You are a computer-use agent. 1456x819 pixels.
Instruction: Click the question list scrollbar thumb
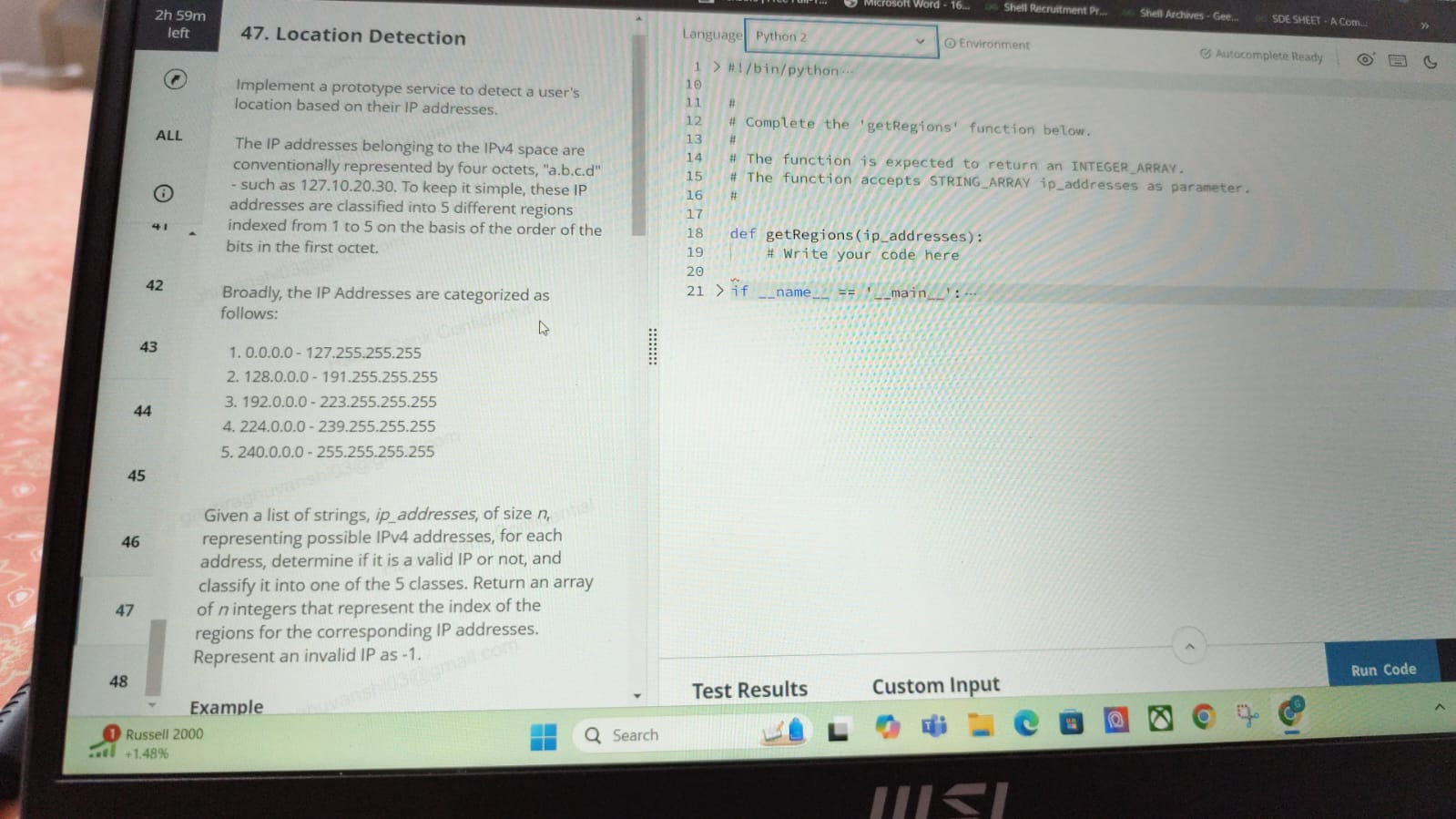(156, 657)
